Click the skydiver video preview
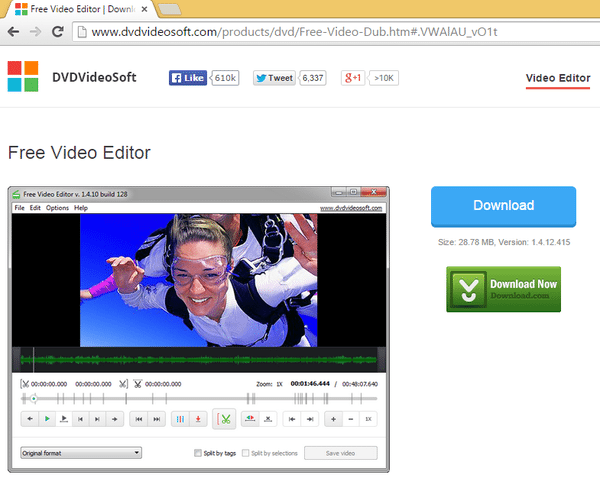Viewport: 600px width, 478px height. tap(199, 281)
